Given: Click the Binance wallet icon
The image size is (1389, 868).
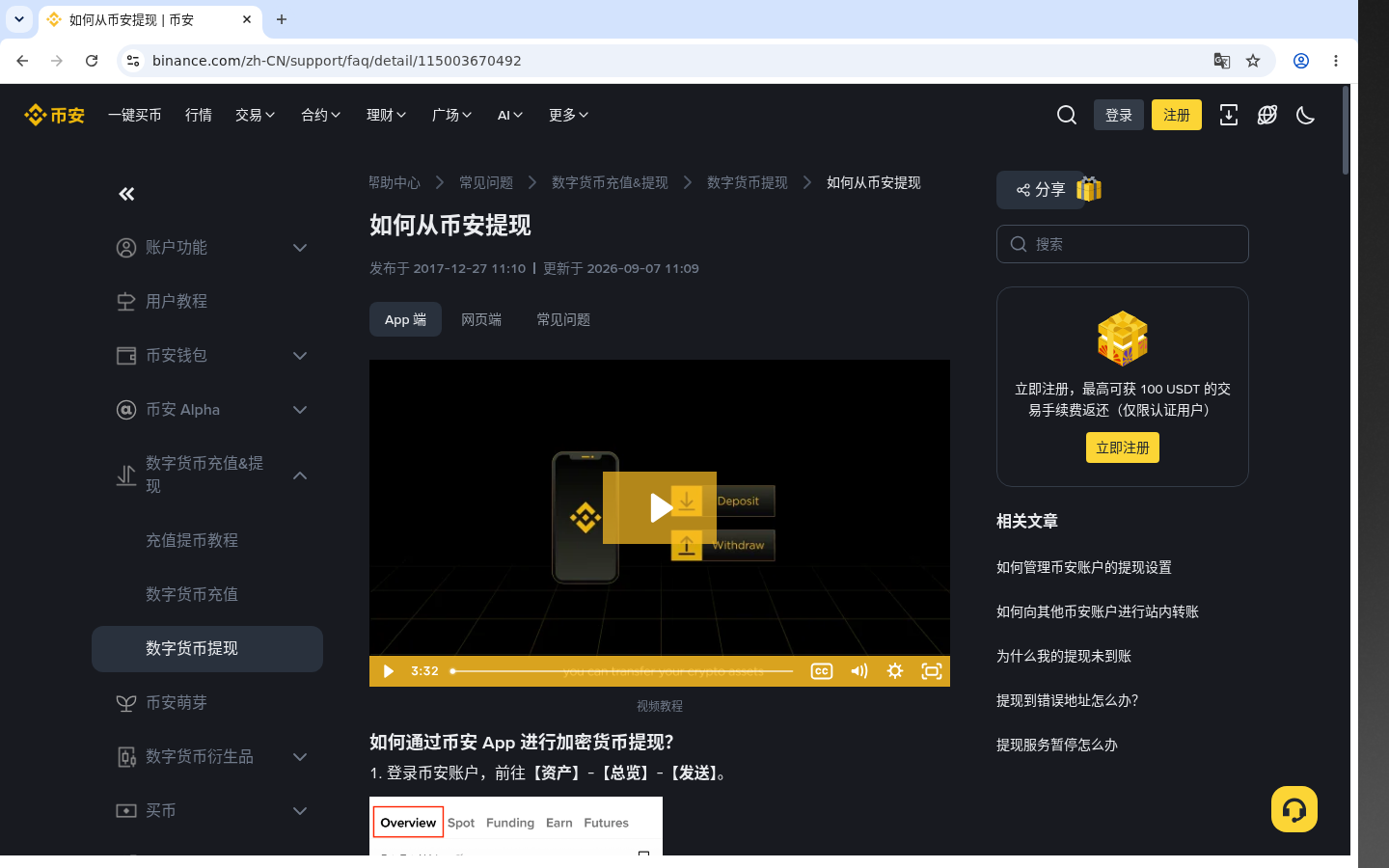Looking at the screenshot, I should coord(126,356).
